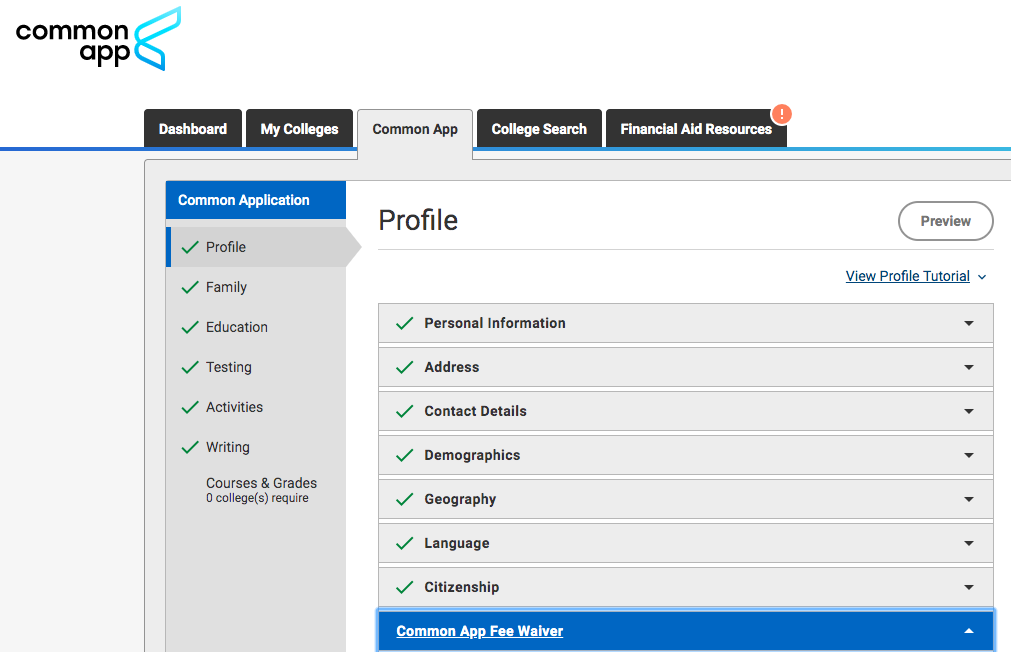The image size is (1011, 652).
Task: Click the green checkmark beside Geography
Action: pos(404,499)
